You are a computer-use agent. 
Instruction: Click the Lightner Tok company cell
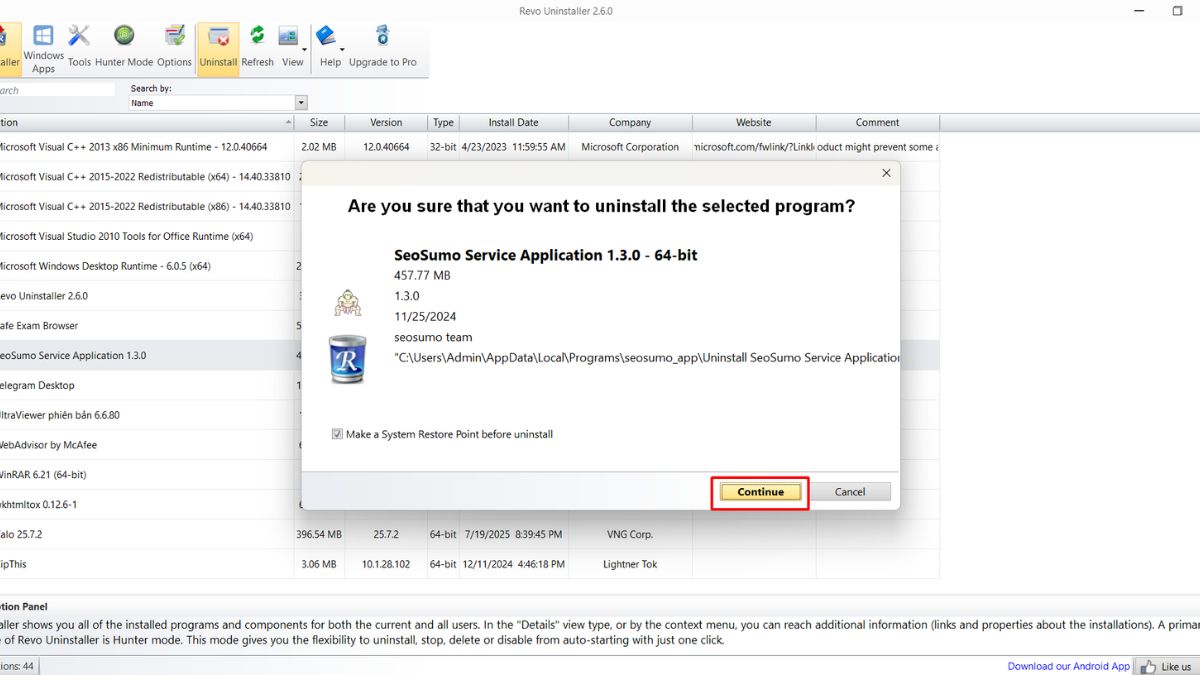[630, 564]
